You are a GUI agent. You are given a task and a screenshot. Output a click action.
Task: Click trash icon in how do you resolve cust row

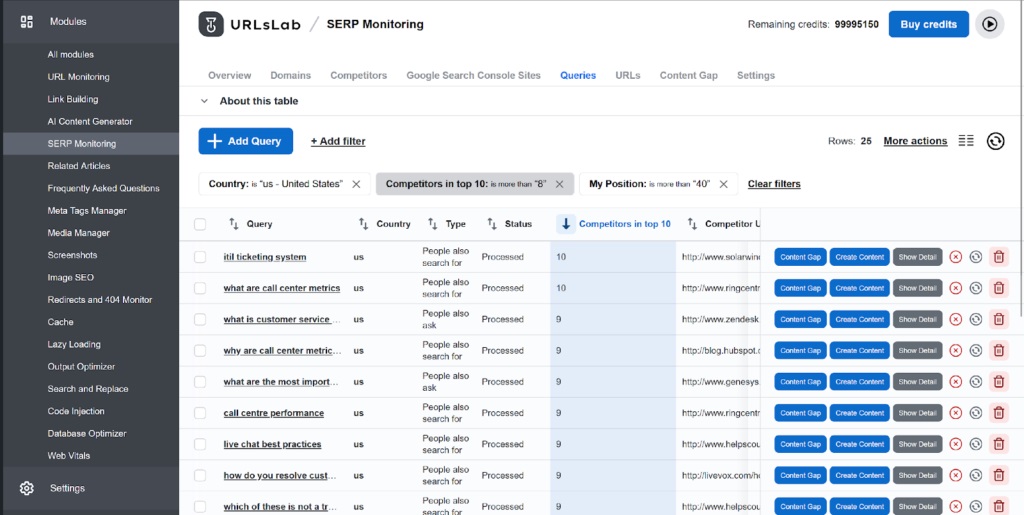coord(999,475)
